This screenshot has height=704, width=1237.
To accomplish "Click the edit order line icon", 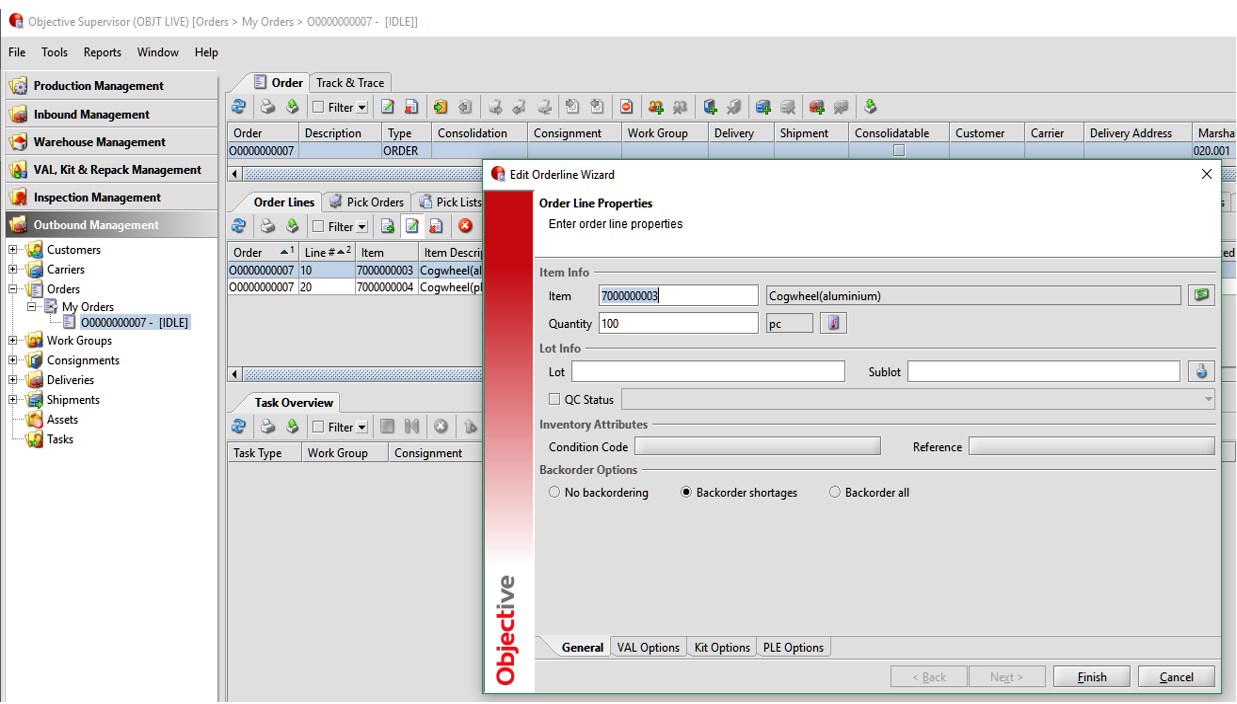I will click(x=411, y=227).
